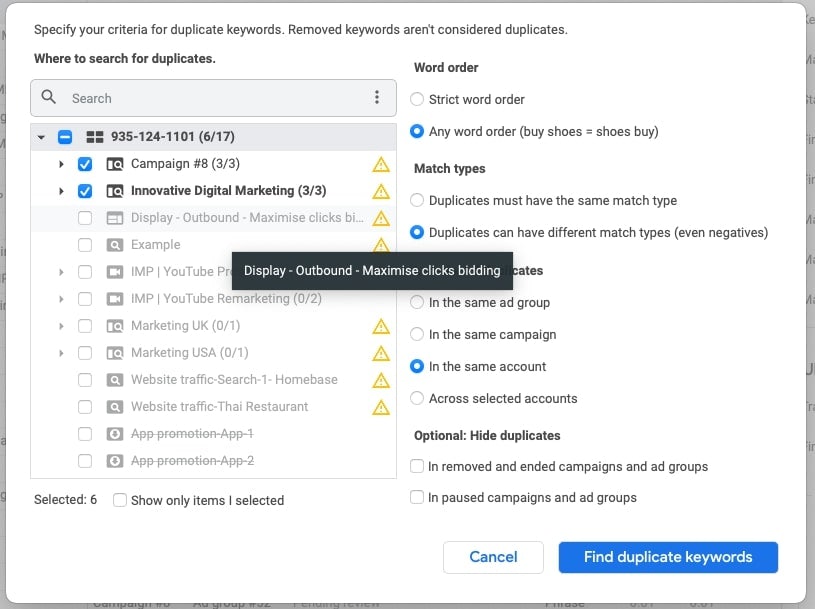Check hide duplicates in paused campaigns
The image size is (815, 609).
click(417, 497)
